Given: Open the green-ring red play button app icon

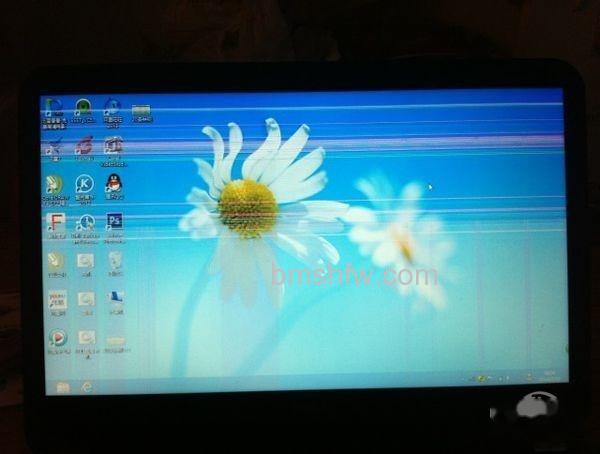Looking at the screenshot, I should click(58, 338).
